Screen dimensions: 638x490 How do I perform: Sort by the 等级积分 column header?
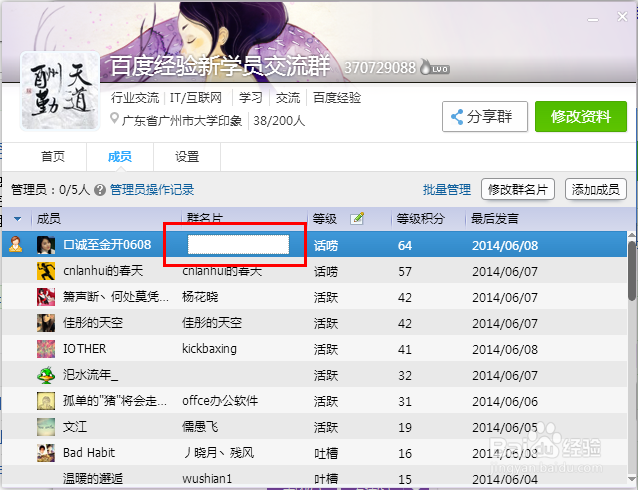point(420,219)
